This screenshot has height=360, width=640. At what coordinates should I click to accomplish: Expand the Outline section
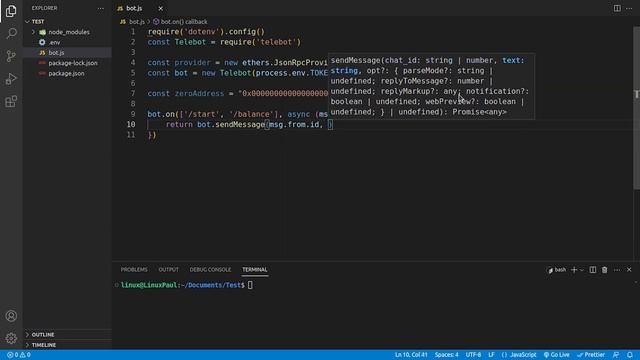[x=67, y=335]
